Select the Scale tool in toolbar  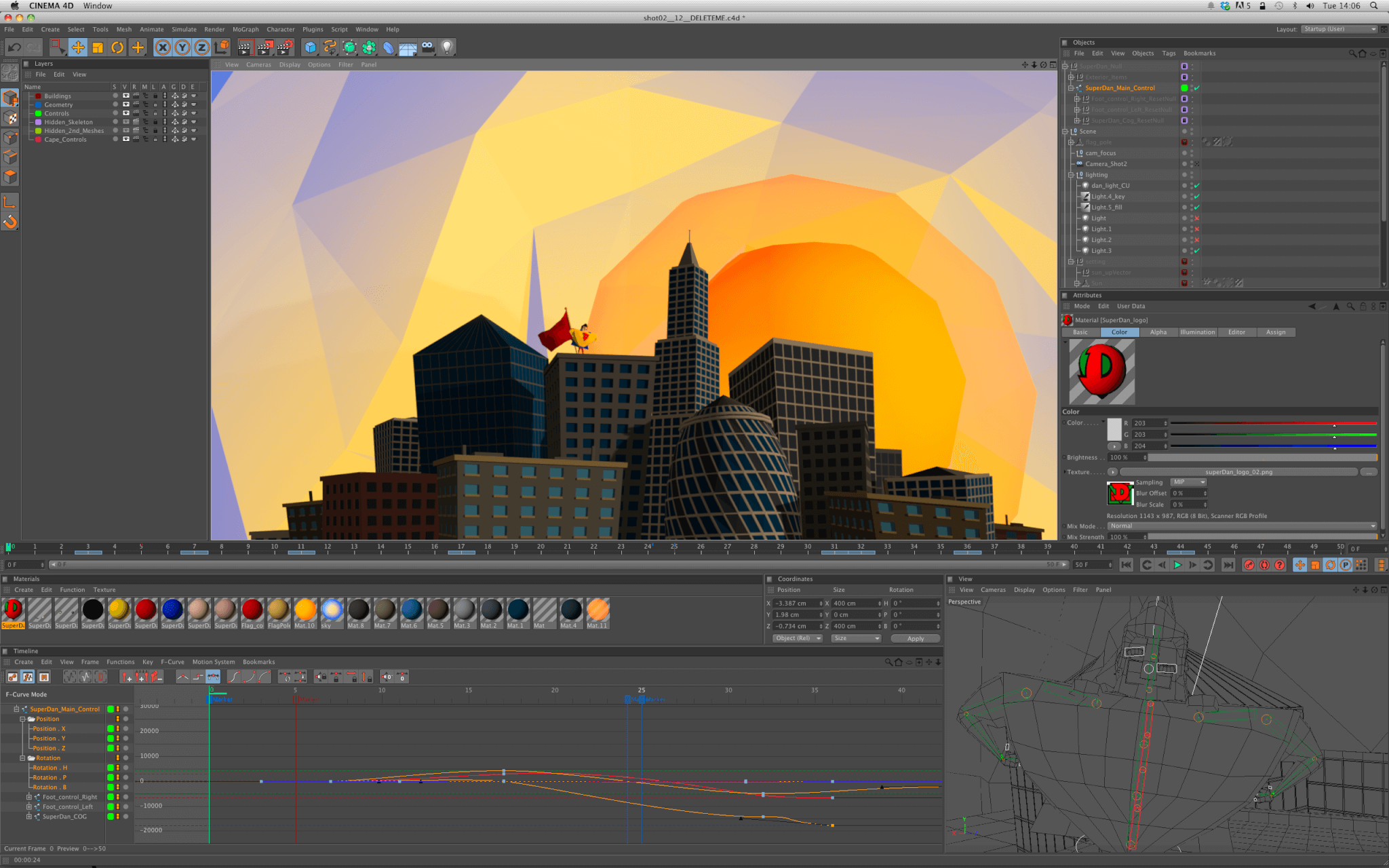98,47
